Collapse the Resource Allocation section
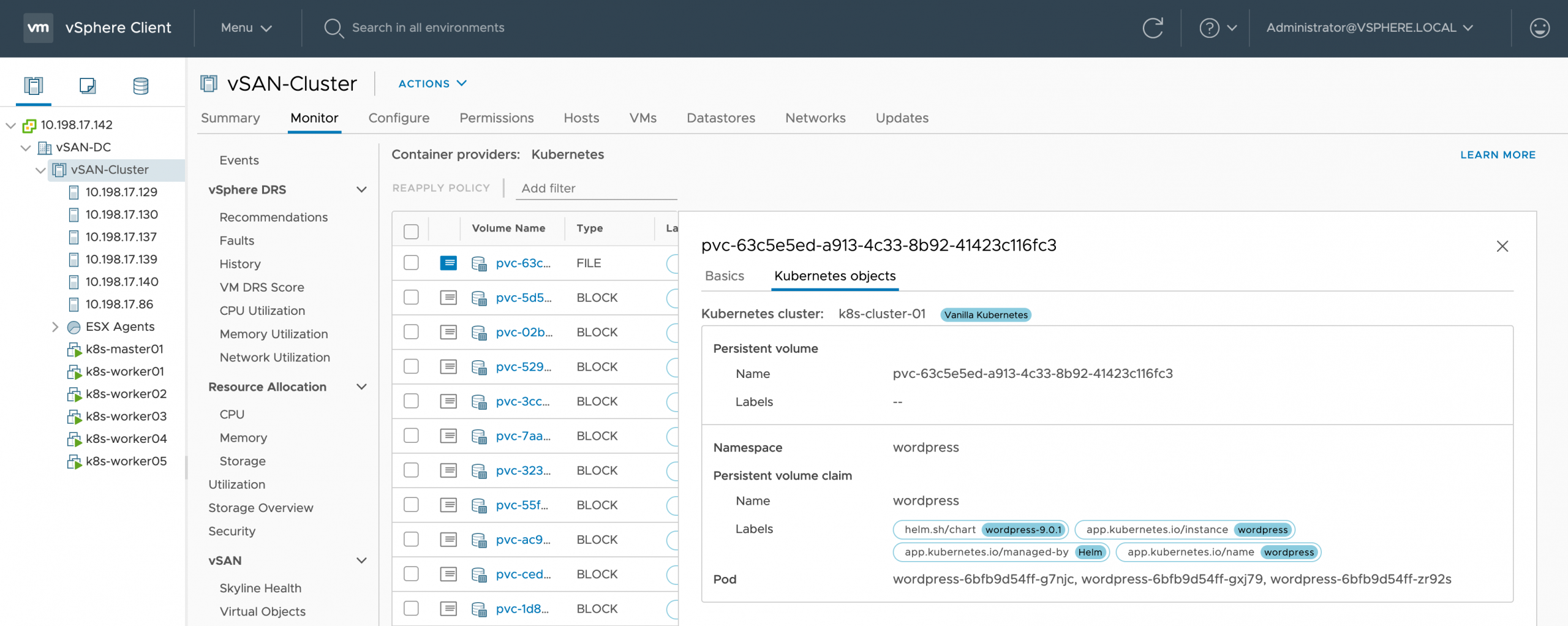Screen dimensions: 1568x626 (x=361, y=387)
